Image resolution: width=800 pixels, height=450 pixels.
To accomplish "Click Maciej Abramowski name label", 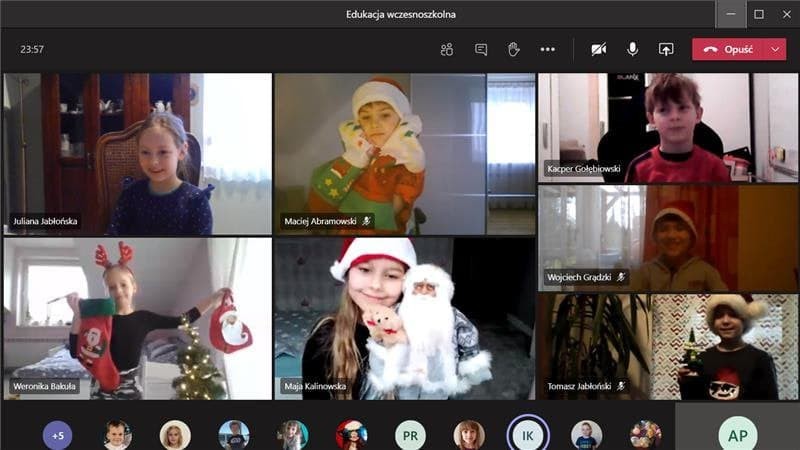I will (x=320, y=221).
